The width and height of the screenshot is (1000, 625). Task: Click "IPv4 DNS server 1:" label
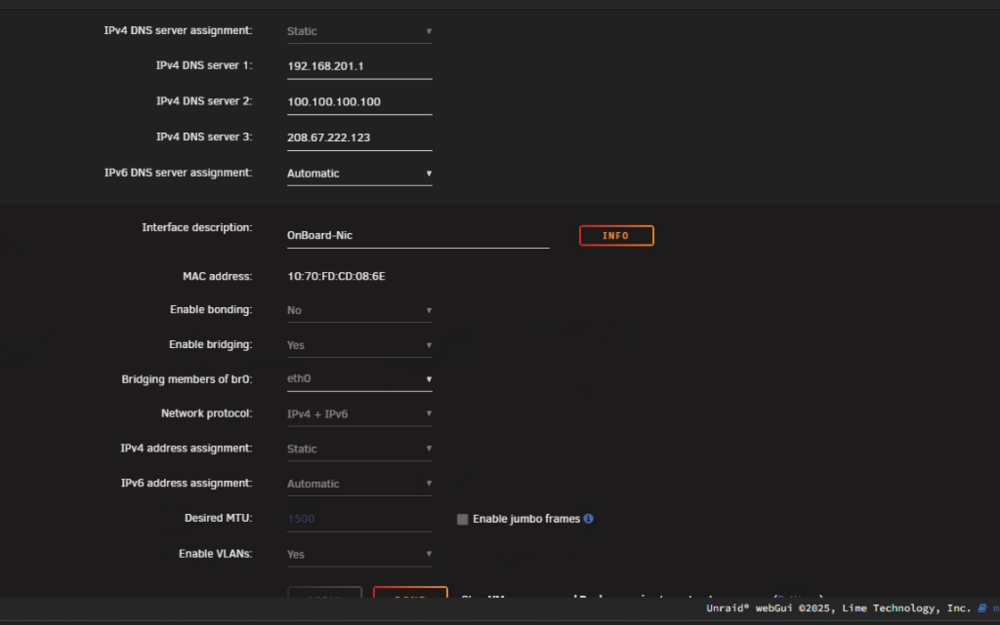tap(204, 65)
